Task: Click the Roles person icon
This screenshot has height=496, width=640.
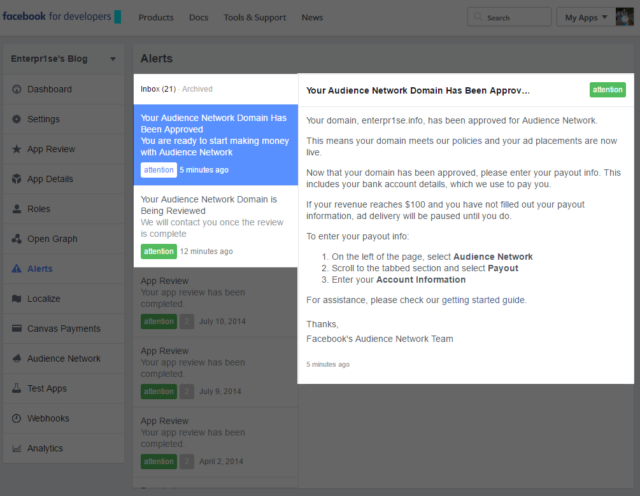Action: click(x=17, y=209)
